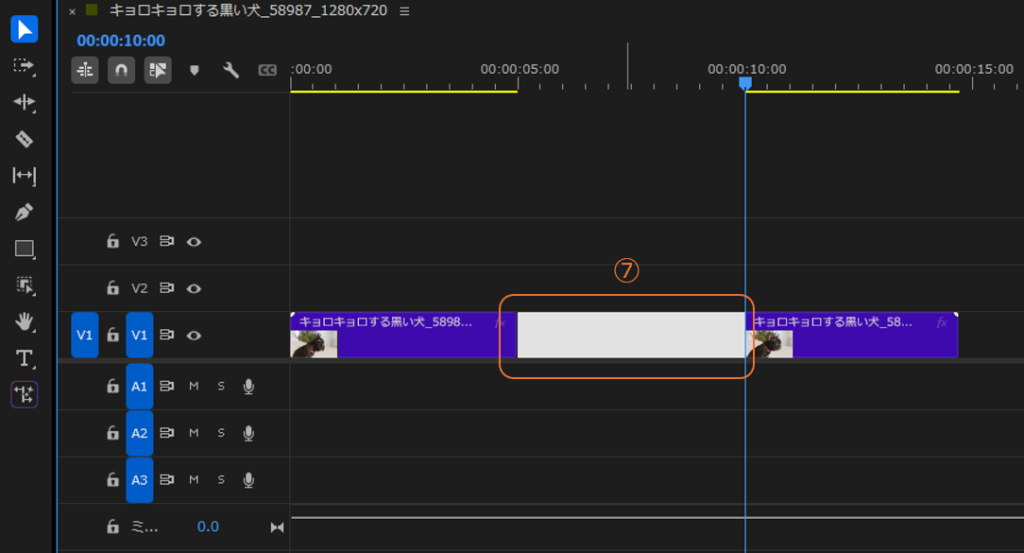Select the Pen tool
1024x553 pixels.
coord(24,212)
